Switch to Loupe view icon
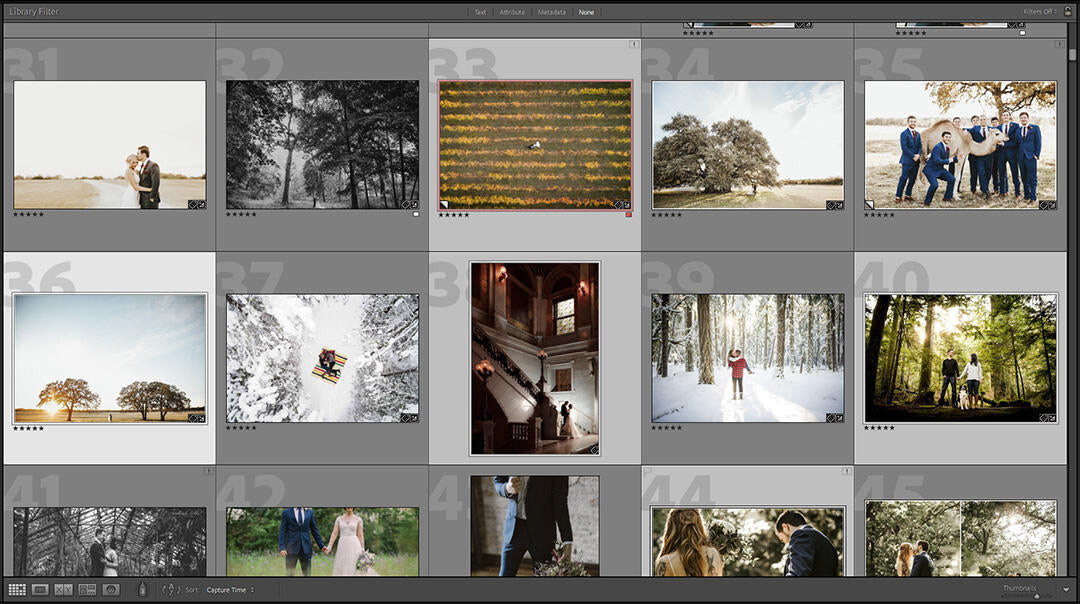1080x604 pixels. tap(40, 590)
